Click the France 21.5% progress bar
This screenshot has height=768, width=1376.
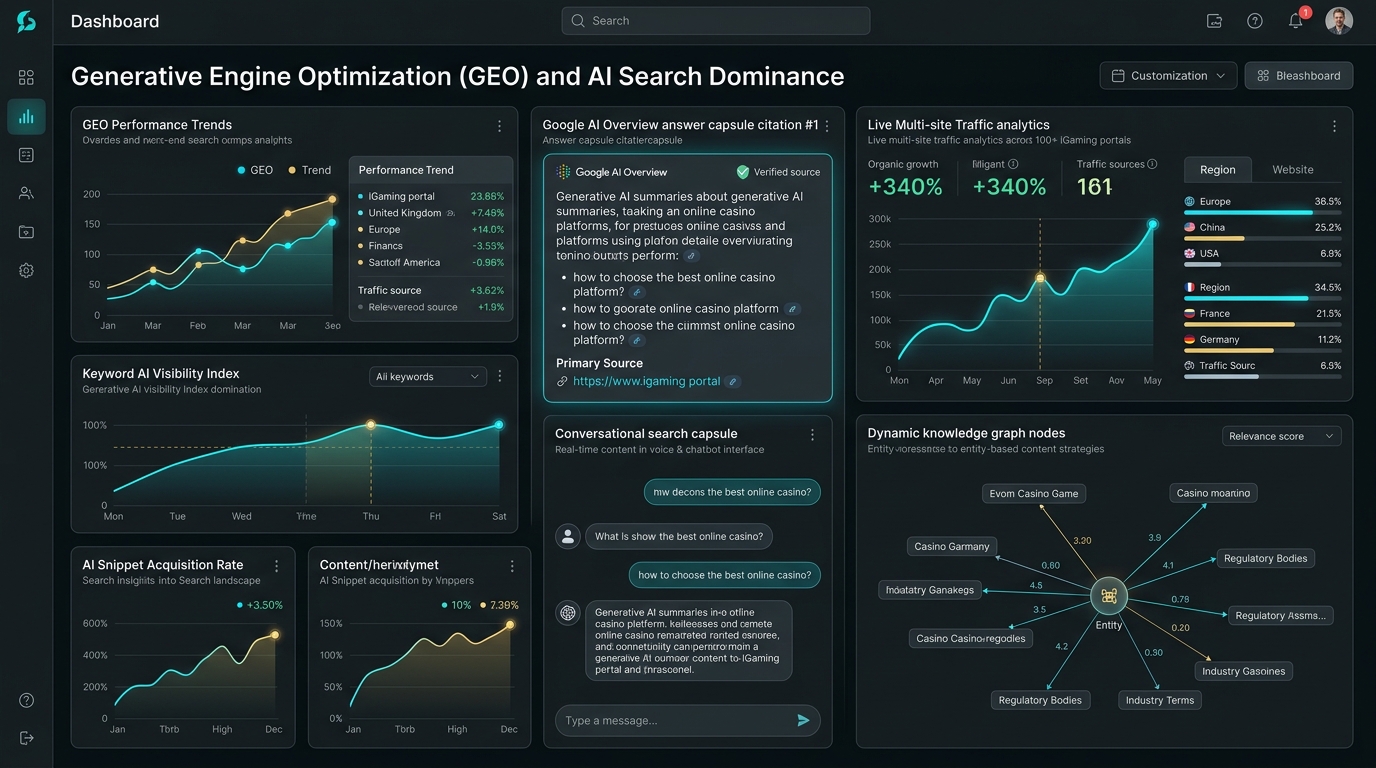[1263, 325]
